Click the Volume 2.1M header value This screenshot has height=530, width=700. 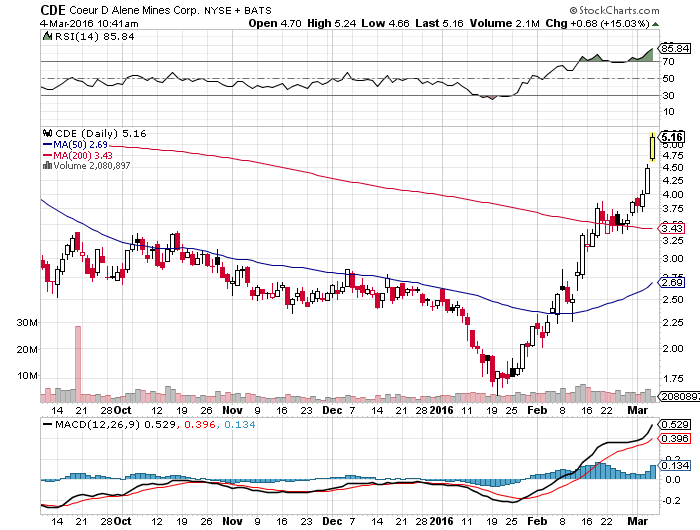pyautogui.click(x=504, y=23)
